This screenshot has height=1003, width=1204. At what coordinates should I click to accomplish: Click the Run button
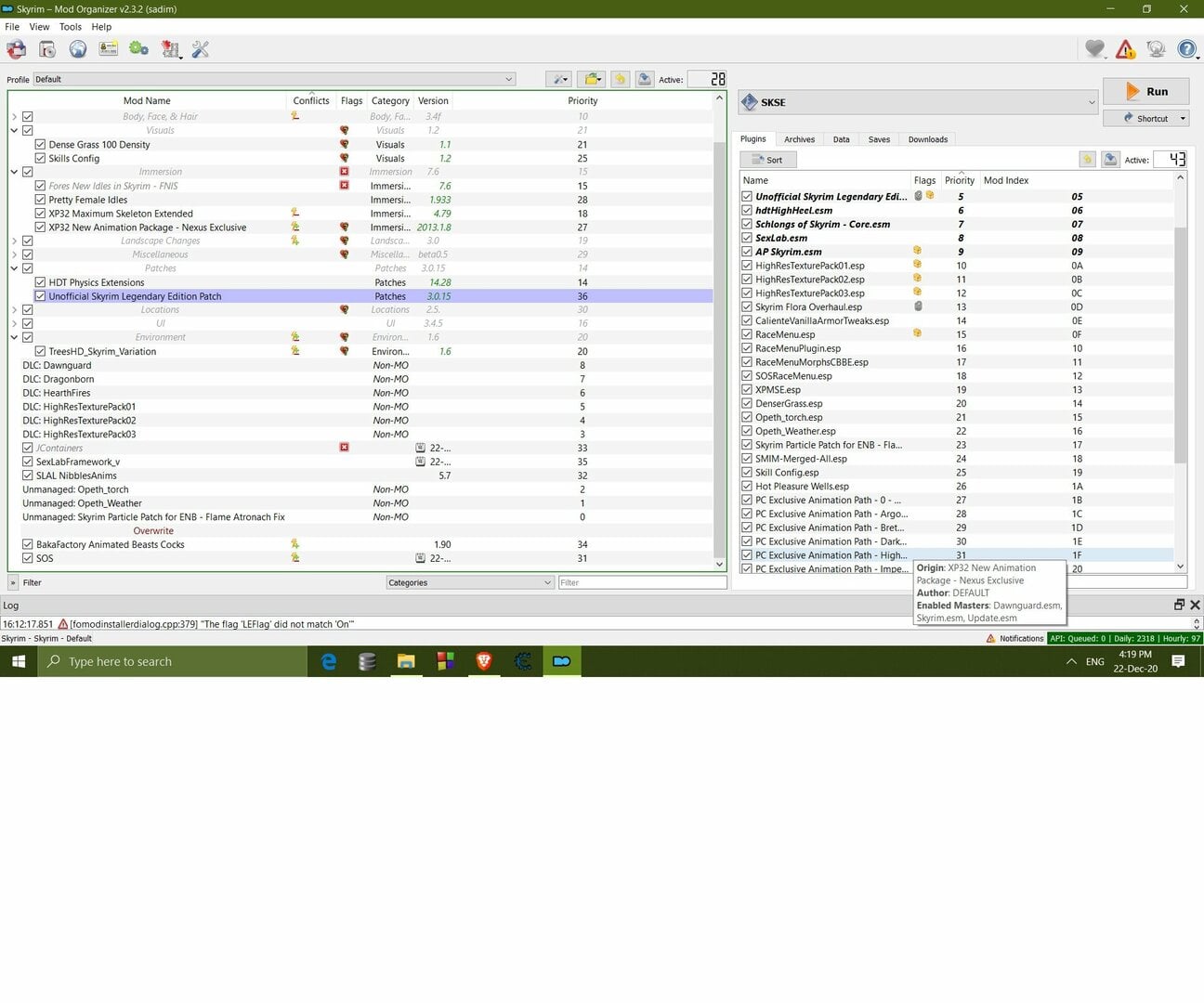point(1145,91)
